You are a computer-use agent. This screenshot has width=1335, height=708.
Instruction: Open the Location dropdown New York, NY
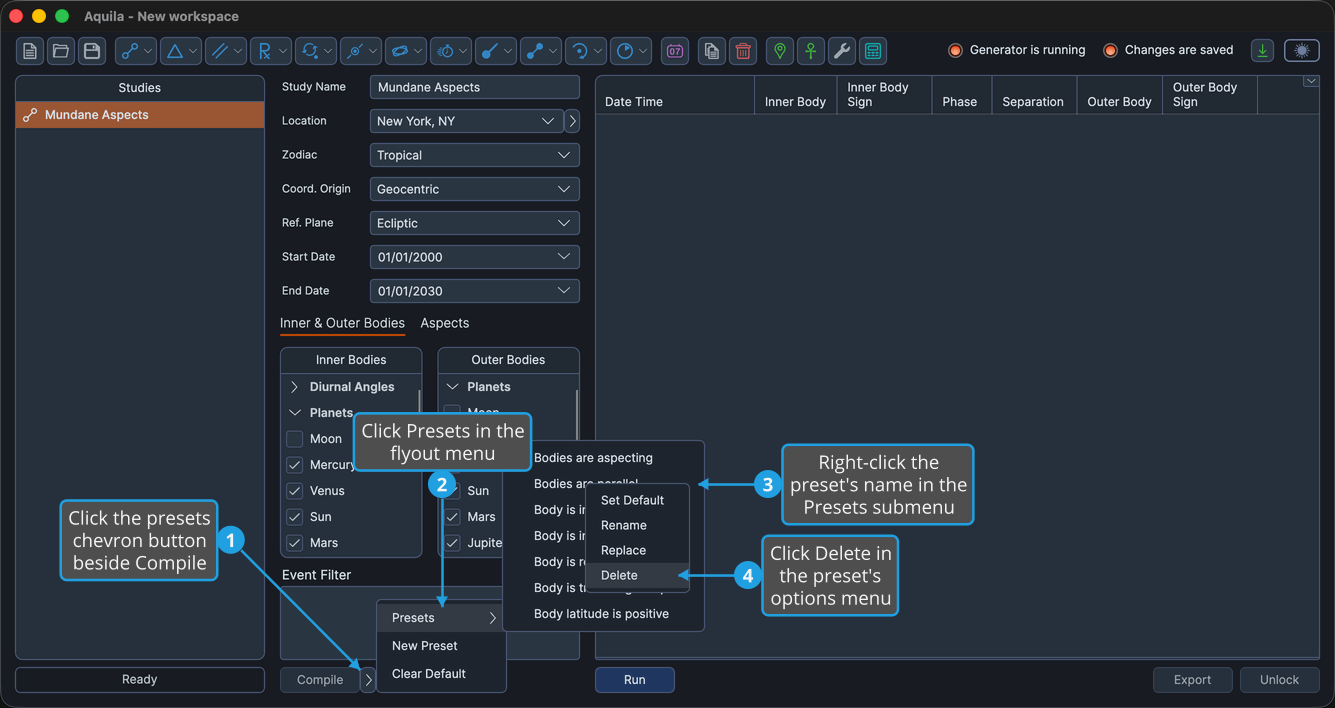tap(466, 121)
